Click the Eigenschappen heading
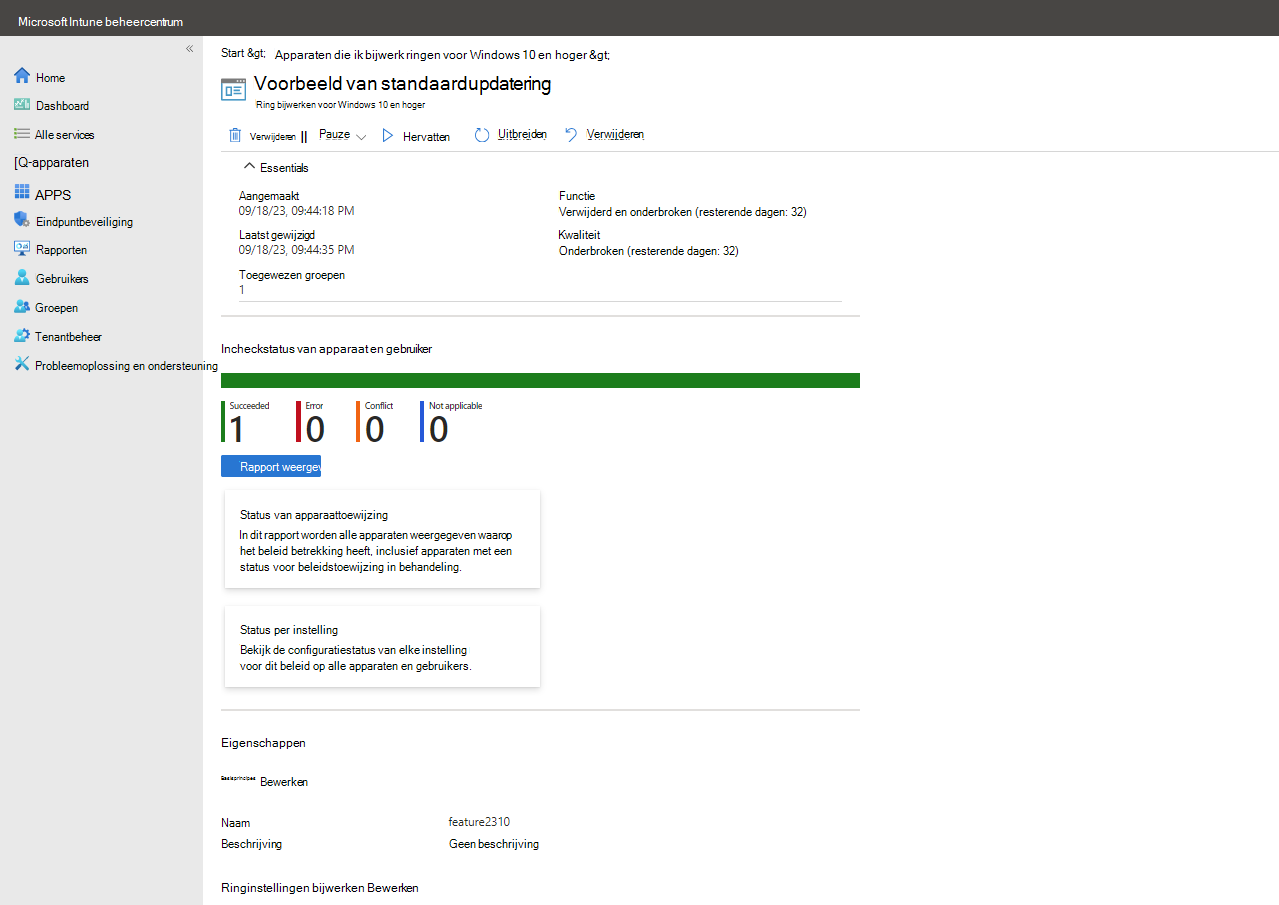Screen dimensions: 1279x905 click(263, 743)
